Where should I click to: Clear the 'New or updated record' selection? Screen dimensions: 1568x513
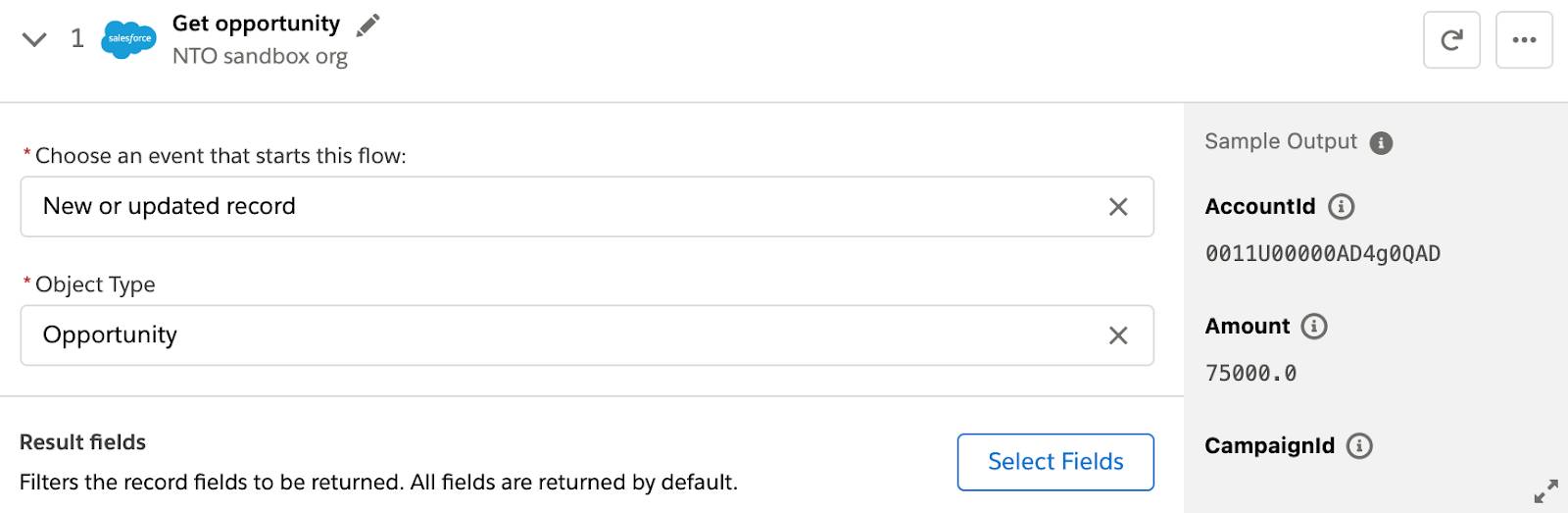pos(1117,207)
